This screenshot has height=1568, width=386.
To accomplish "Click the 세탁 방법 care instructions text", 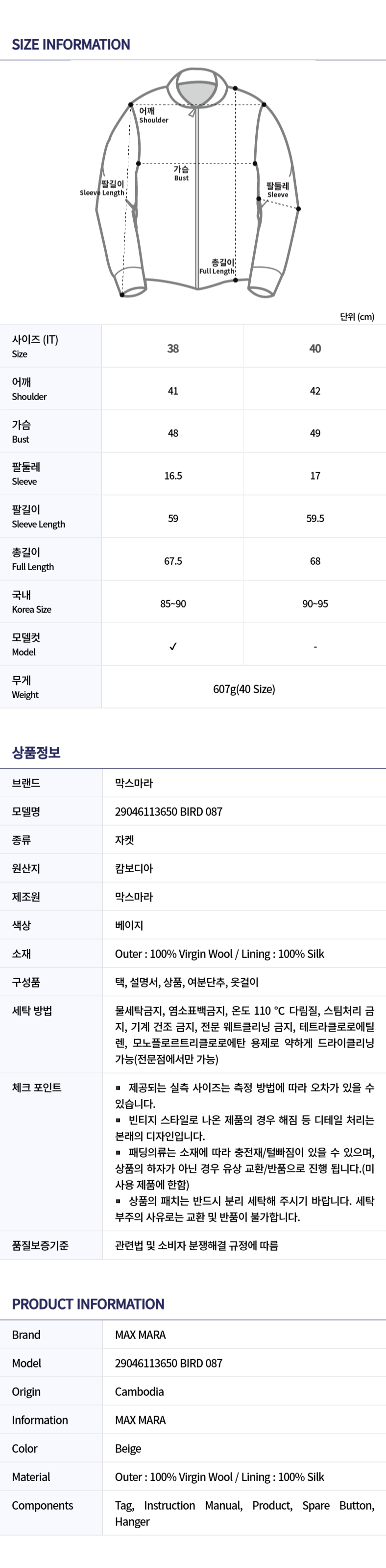I will tap(244, 1035).
